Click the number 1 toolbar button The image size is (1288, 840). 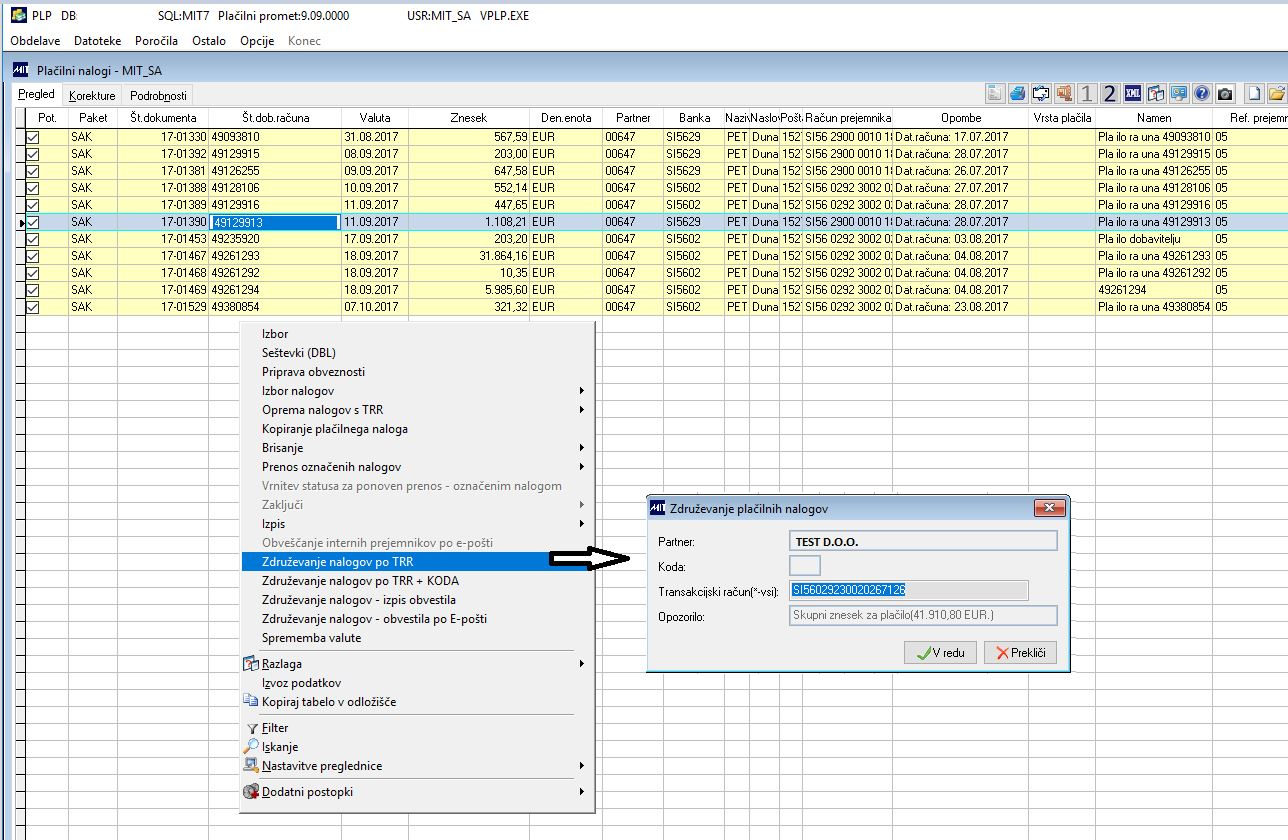pos(1087,94)
